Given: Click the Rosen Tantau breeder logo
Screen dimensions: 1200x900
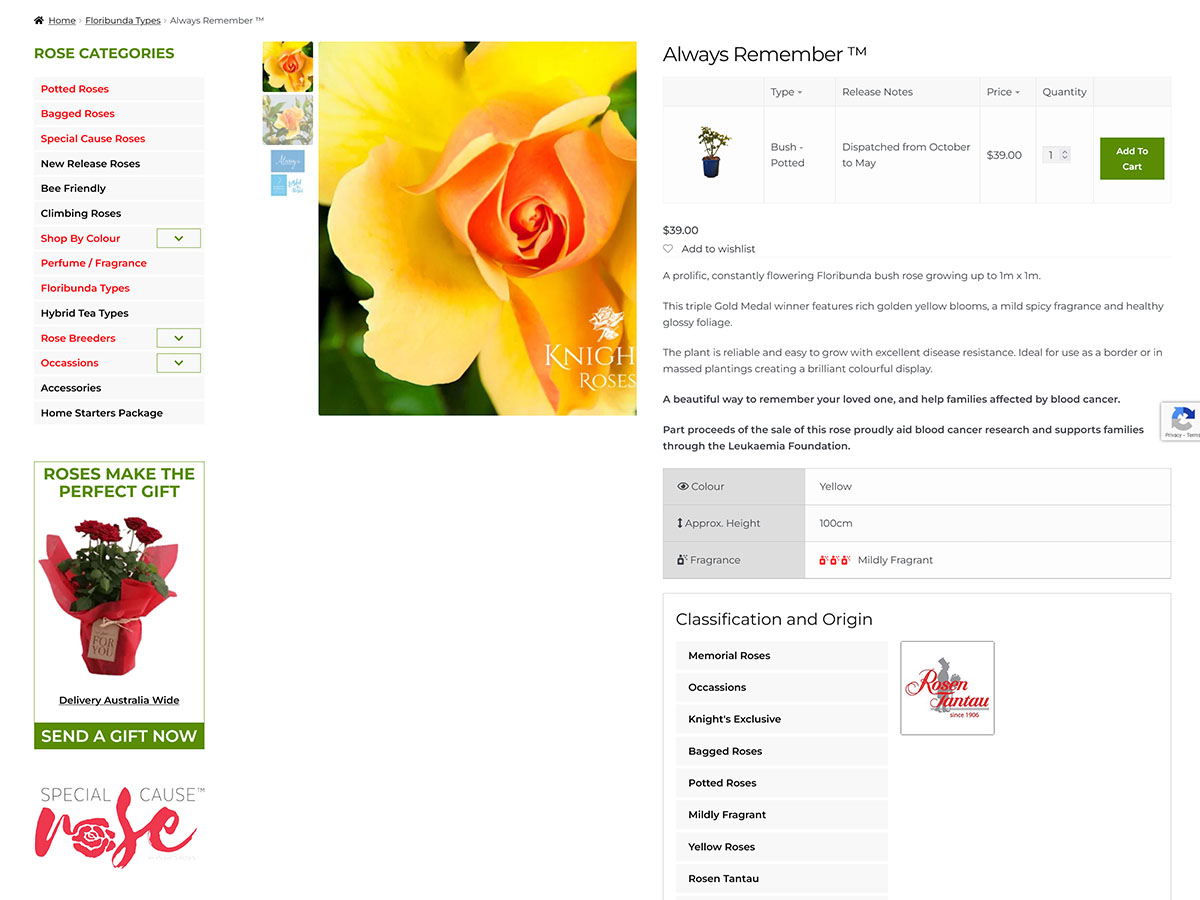Looking at the screenshot, I should click(x=947, y=688).
